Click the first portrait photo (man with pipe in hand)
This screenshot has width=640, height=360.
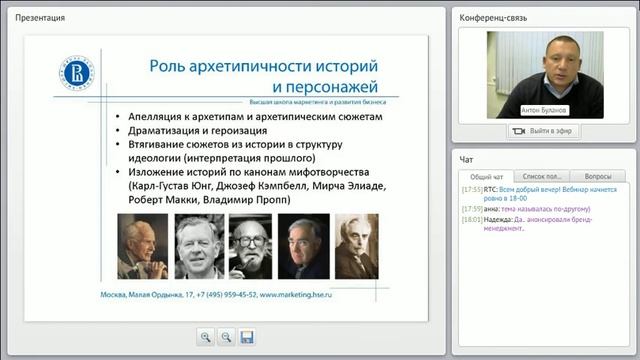[x=142, y=247]
